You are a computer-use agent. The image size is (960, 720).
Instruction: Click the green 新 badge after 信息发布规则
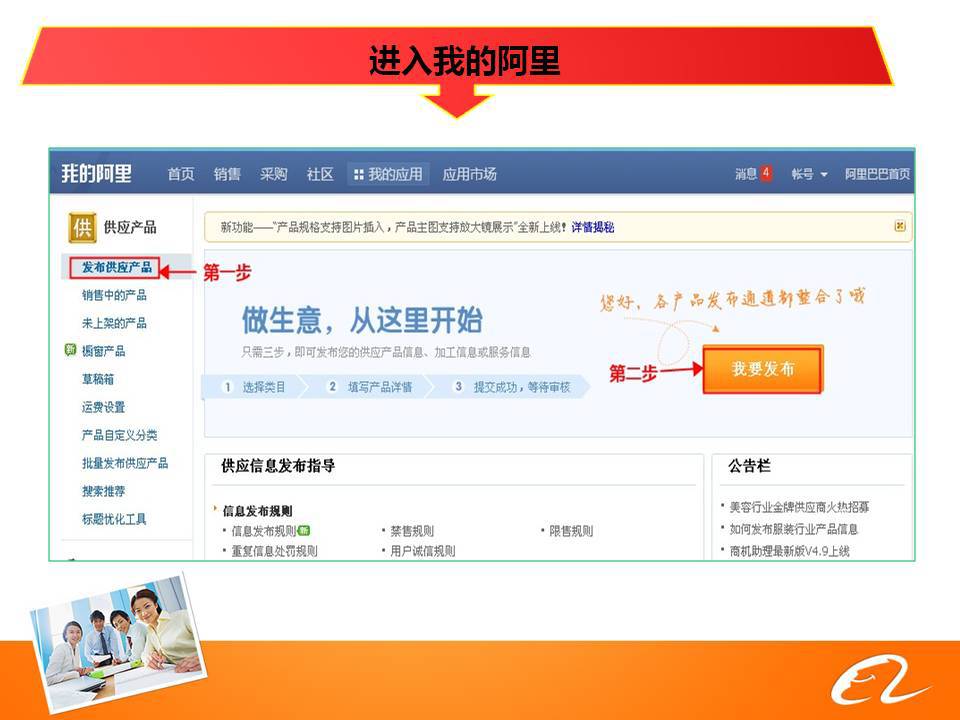(x=304, y=530)
